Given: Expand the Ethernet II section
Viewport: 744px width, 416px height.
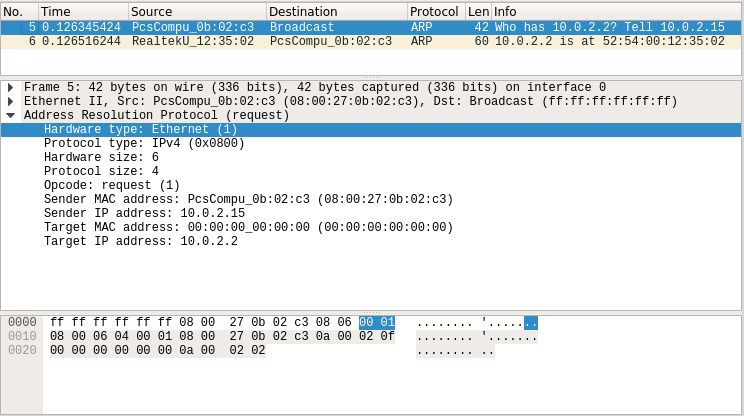Looking at the screenshot, I should [10, 101].
